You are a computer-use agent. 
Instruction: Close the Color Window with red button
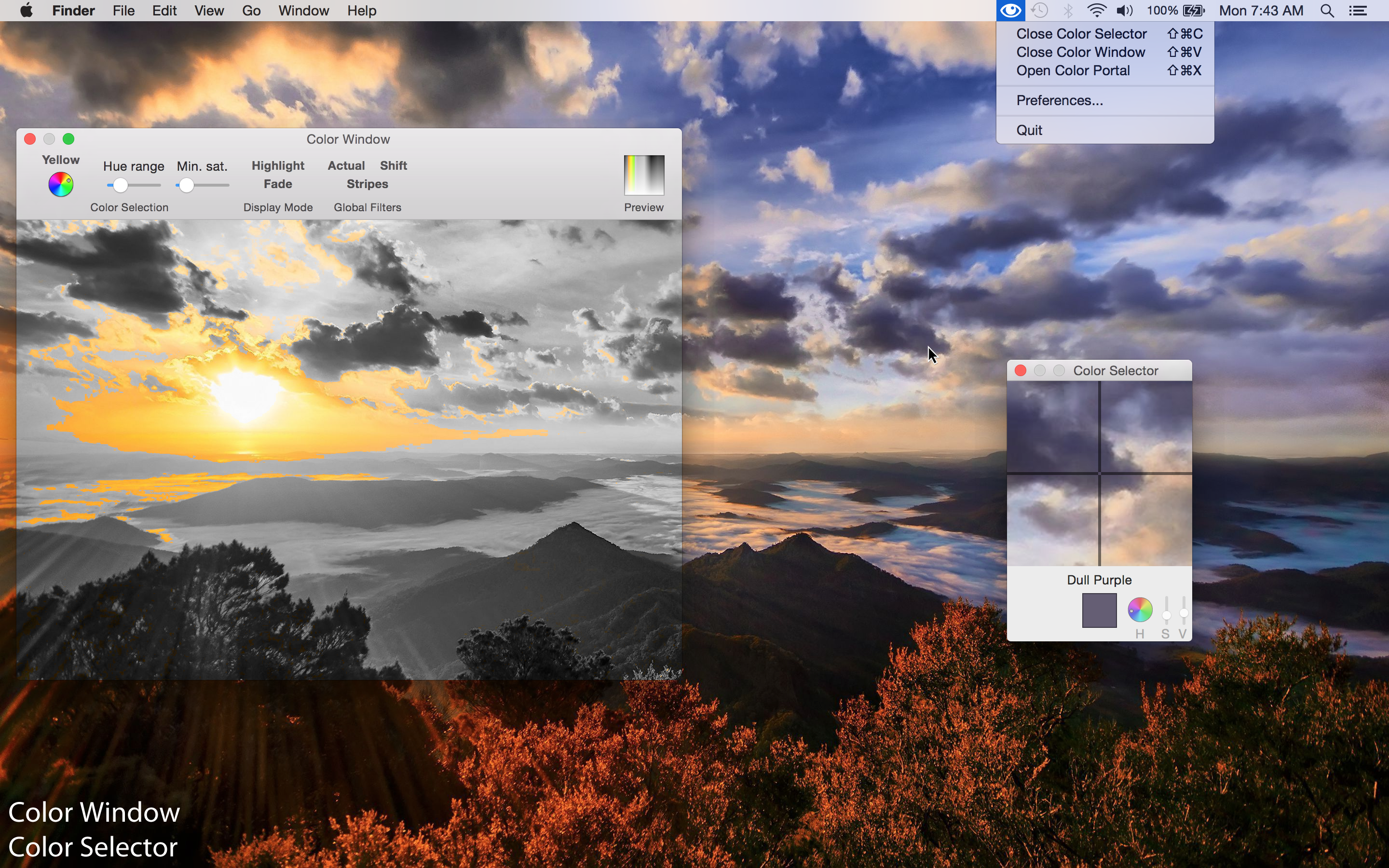30,139
